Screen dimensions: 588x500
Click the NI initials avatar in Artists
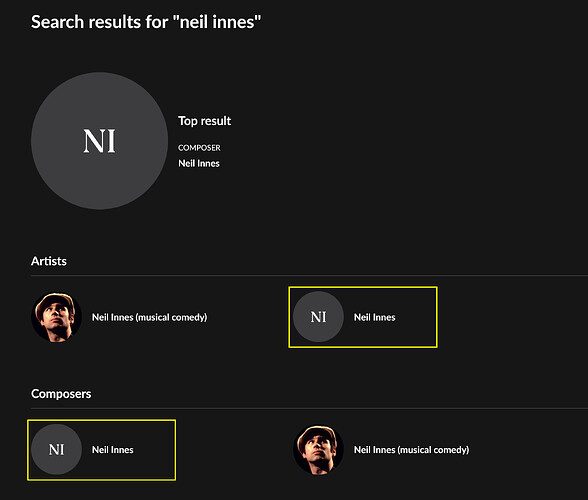pyautogui.click(x=318, y=317)
